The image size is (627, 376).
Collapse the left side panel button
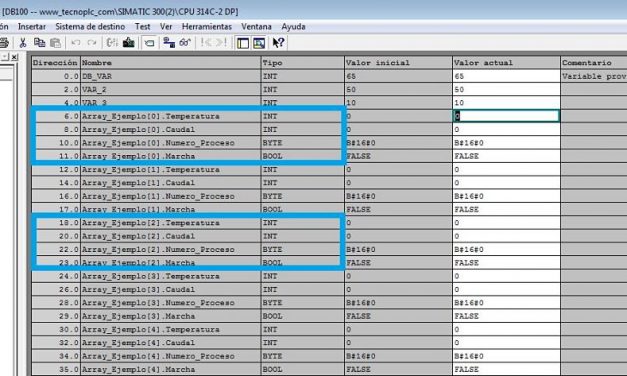coord(5,57)
